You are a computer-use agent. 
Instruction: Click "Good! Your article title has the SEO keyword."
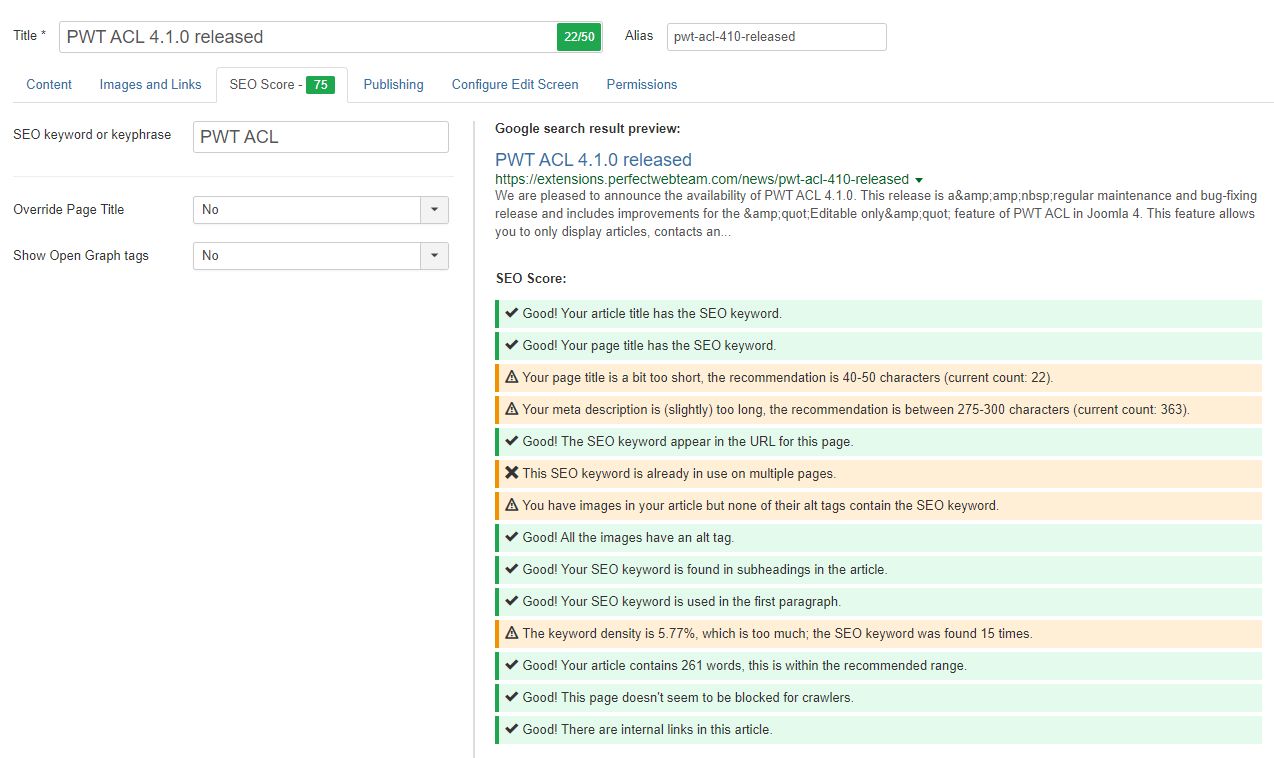[652, 314]
